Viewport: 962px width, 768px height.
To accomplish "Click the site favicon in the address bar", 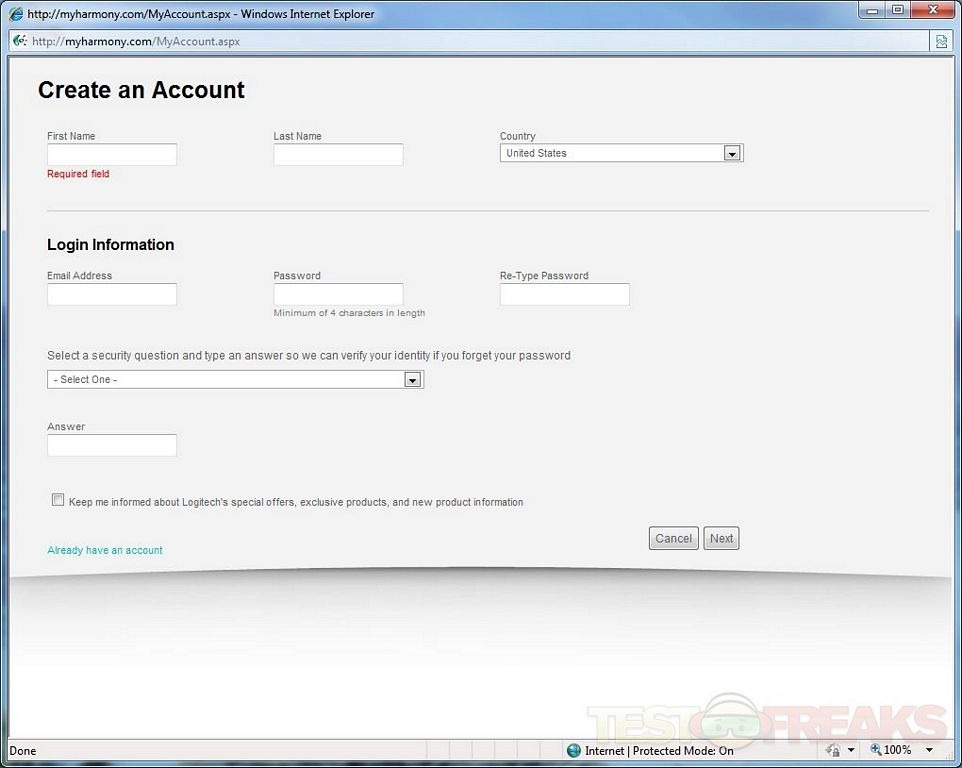I will pyautogui.click(x=19, y=41).
